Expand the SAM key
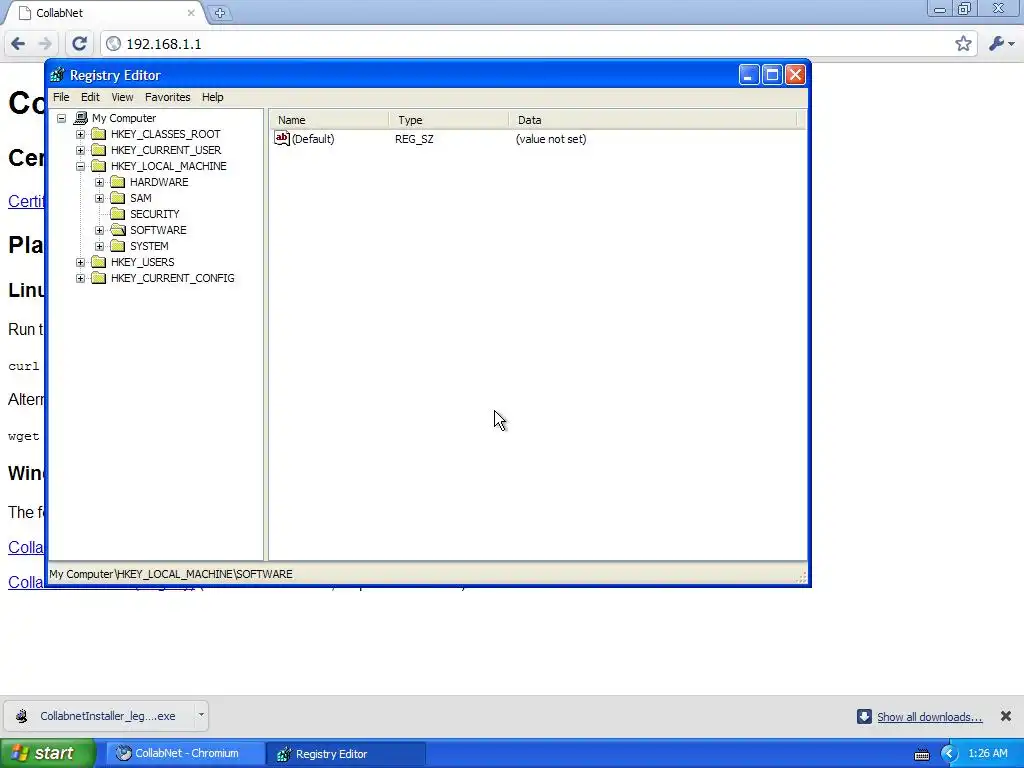Viewport: 1024px width, 768px height. pos(99,199)
